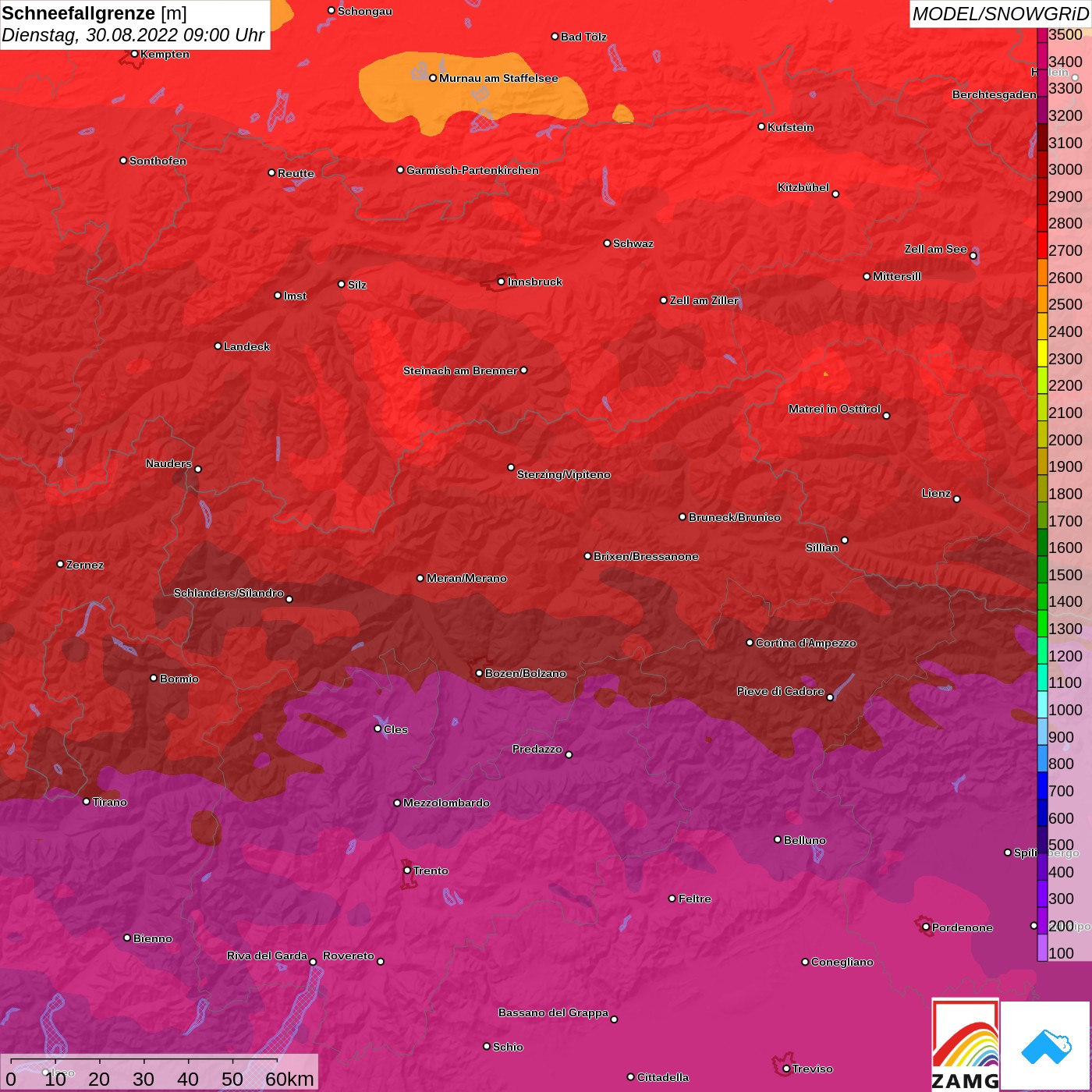This screenshot has width=1092, height=1092.
Task: Click the Berchtesgaden label
Action: pos(994,94)
